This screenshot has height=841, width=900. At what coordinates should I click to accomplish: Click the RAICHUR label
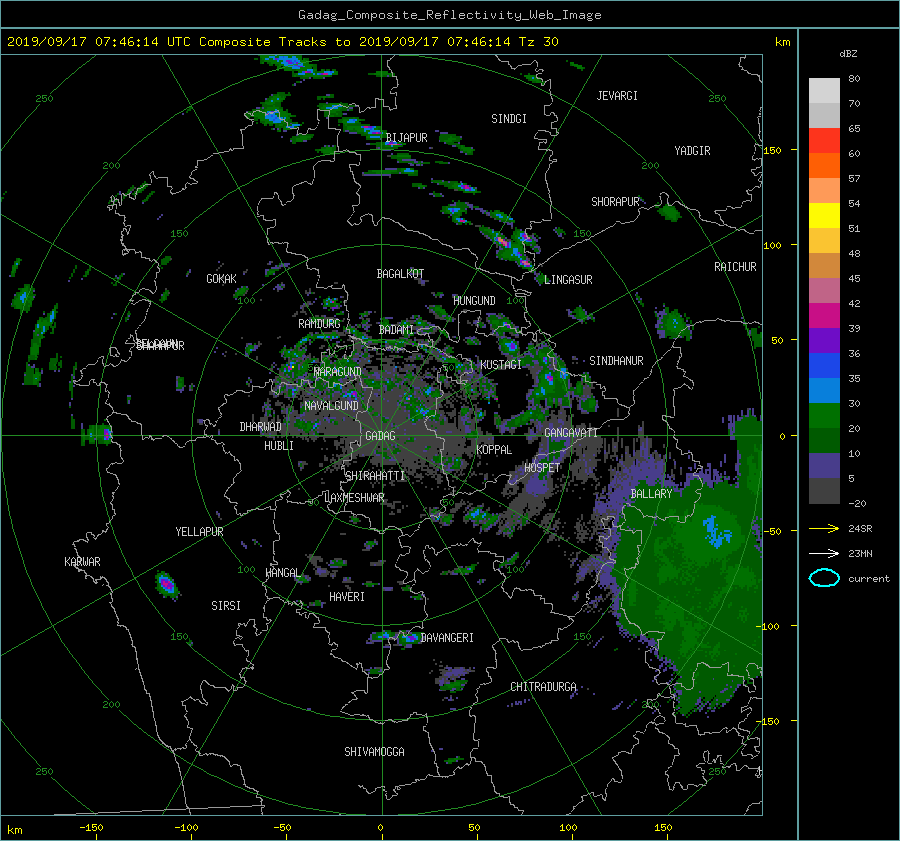click(x=735, y=267)
